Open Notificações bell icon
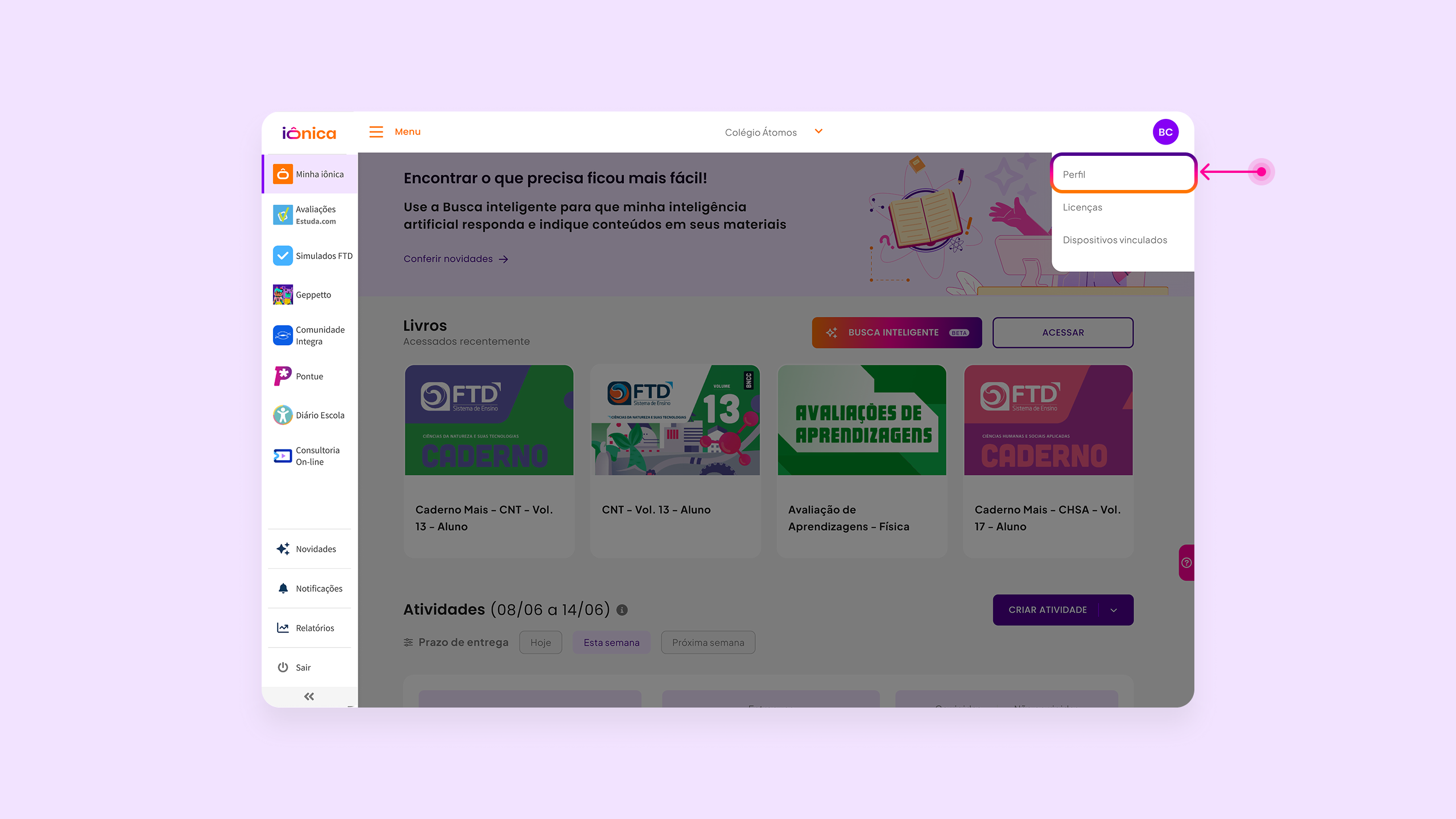This screenshot has width=1456, height=819. (x=283, y=588)
